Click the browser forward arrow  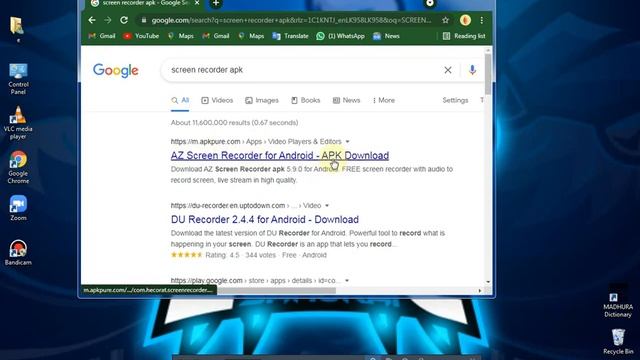pyautogui.click(x=108, y=20)
